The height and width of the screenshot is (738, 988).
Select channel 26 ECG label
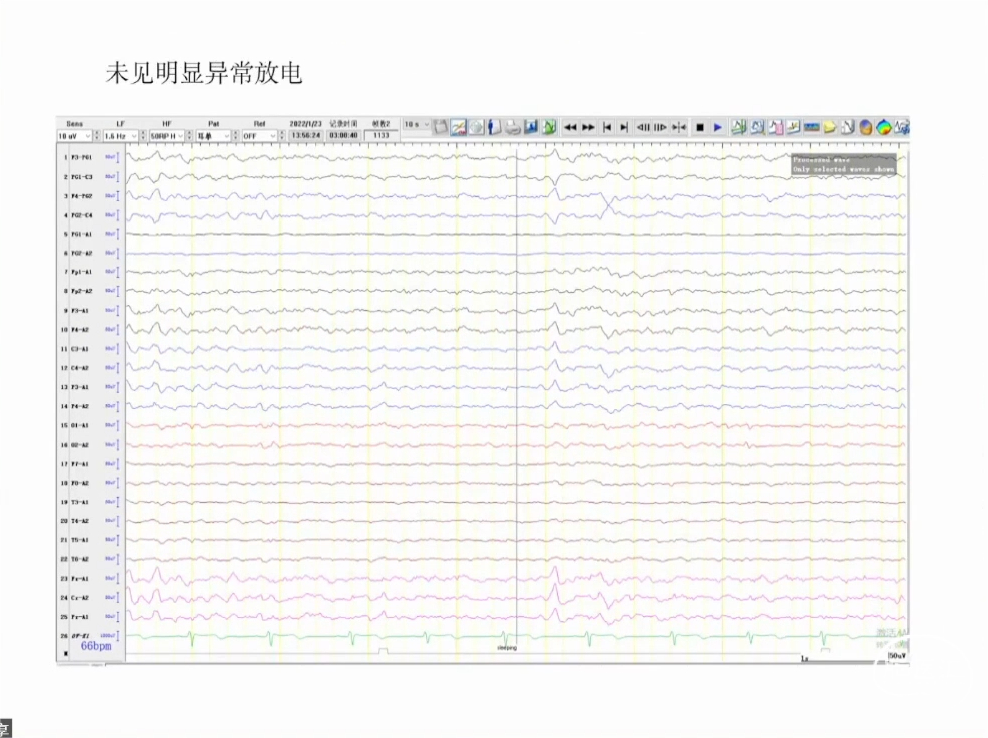coord(76,636)
